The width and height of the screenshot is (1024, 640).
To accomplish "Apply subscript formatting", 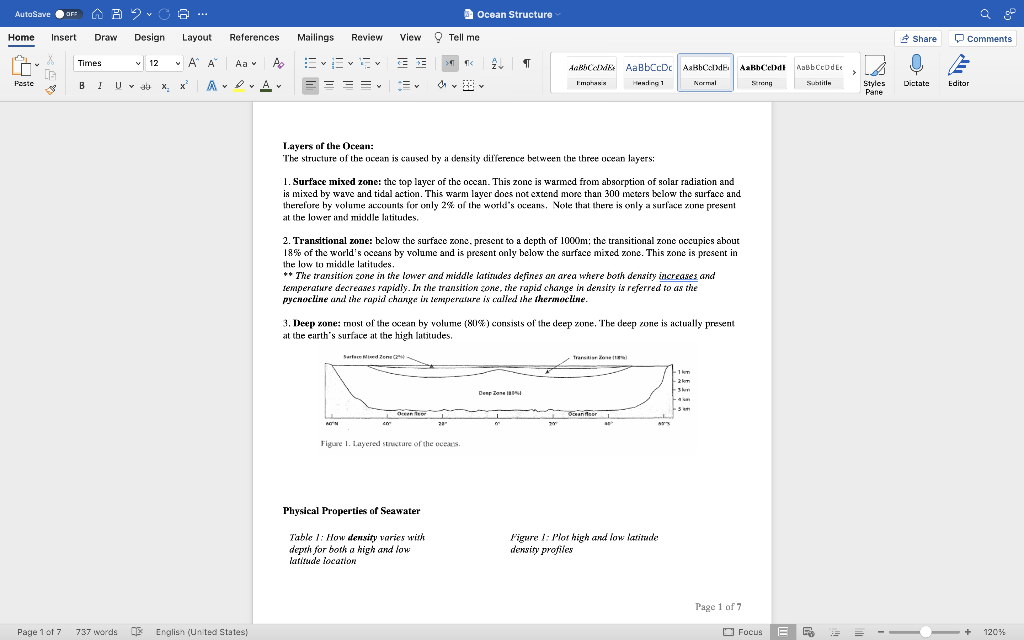I will tap(165, 86).
